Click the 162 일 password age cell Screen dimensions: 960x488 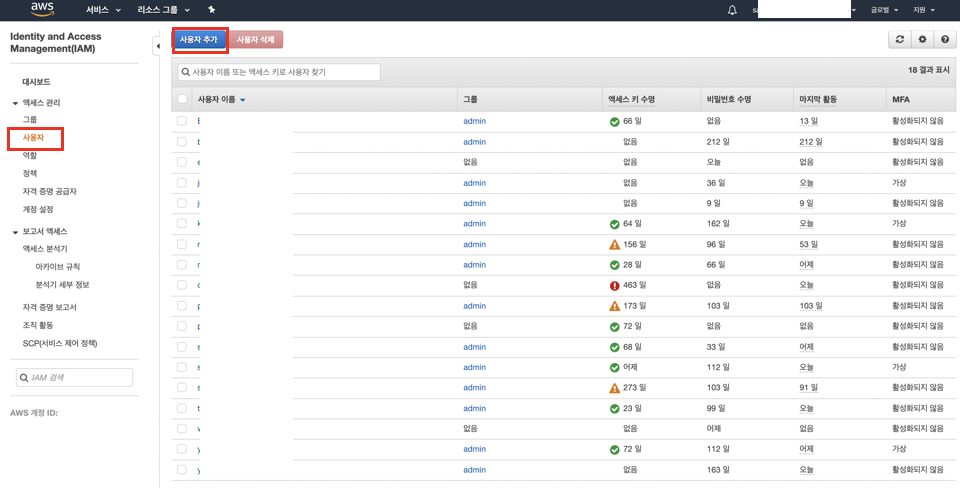coord(718,223)
